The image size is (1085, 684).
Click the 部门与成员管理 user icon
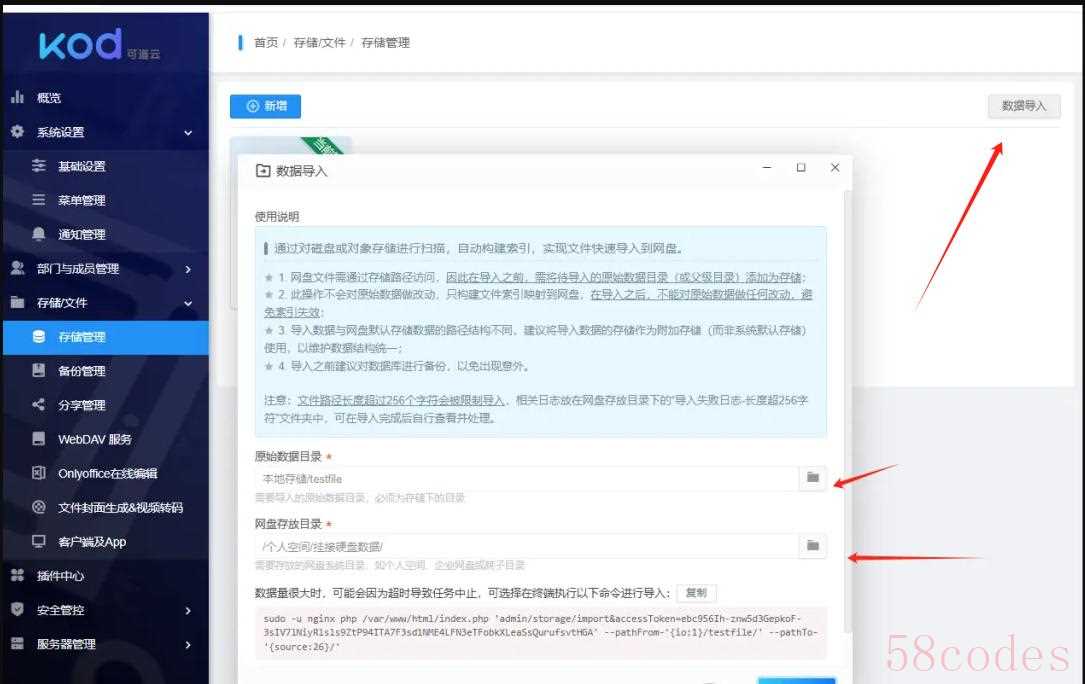(x=17, y=268)
